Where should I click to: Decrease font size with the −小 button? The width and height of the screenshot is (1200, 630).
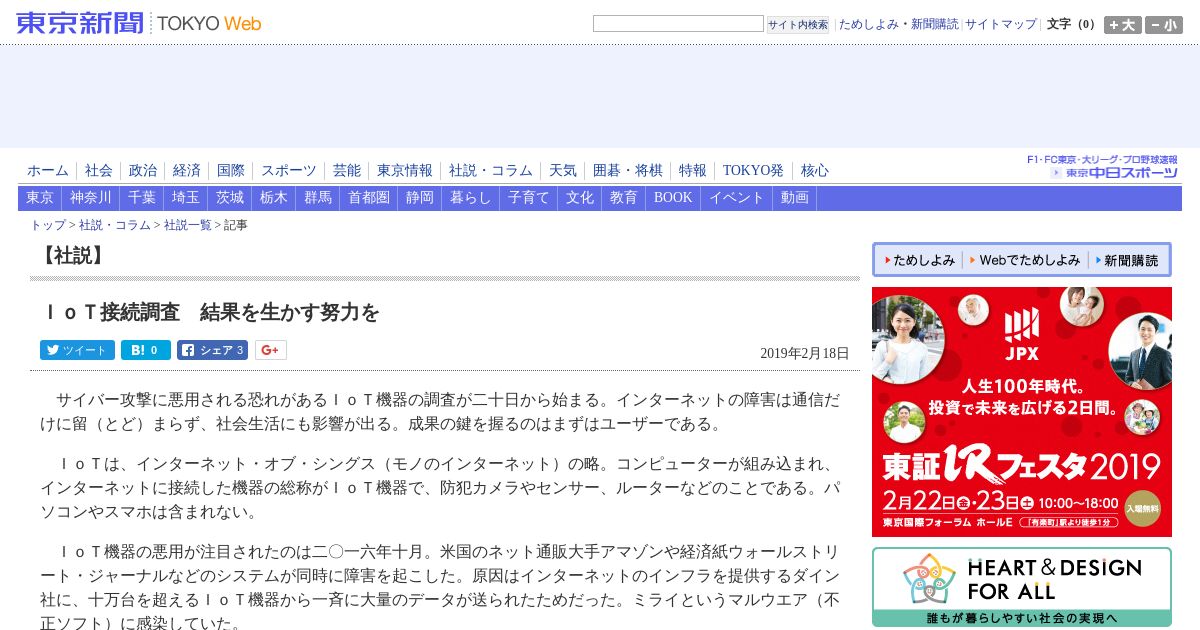(x=1164, y=25)
